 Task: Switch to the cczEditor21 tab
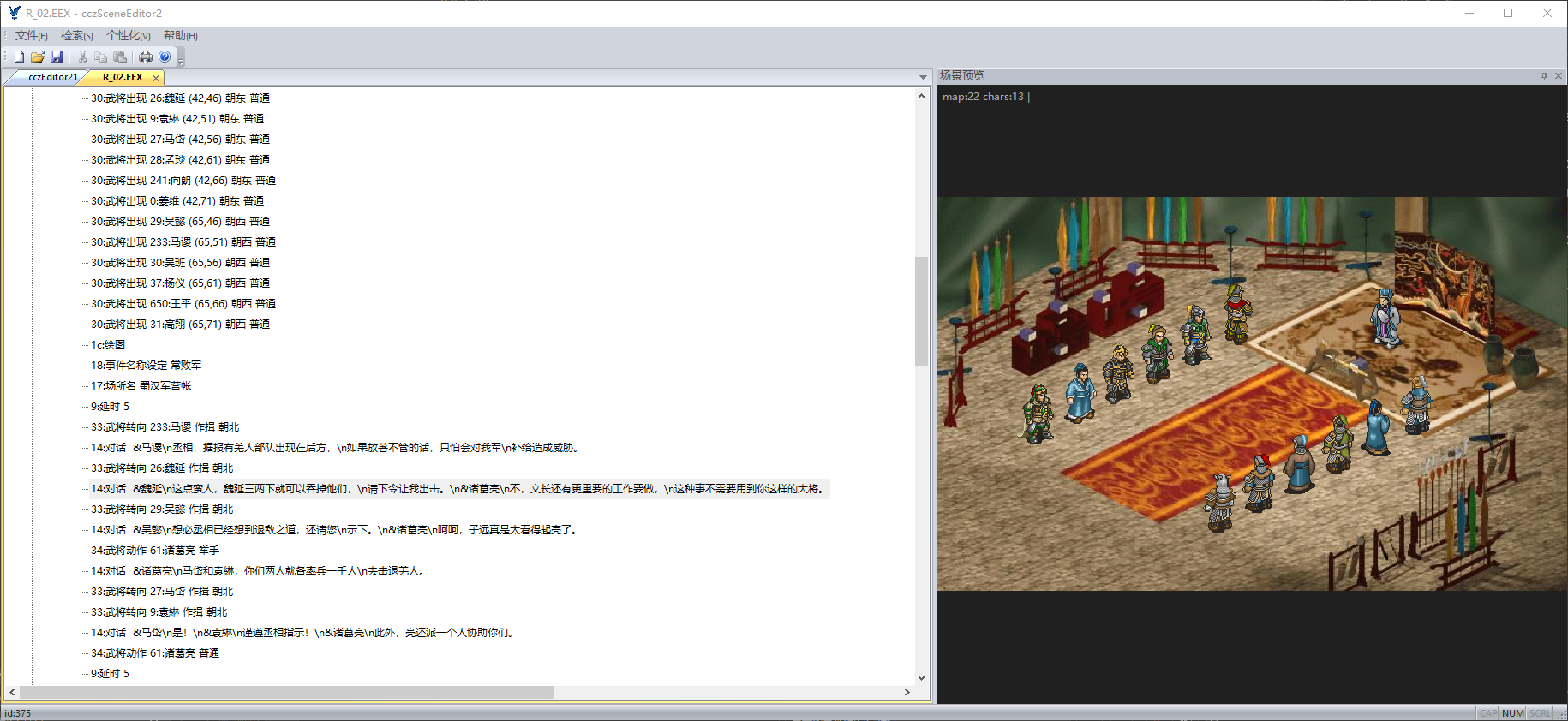(52, 77)
